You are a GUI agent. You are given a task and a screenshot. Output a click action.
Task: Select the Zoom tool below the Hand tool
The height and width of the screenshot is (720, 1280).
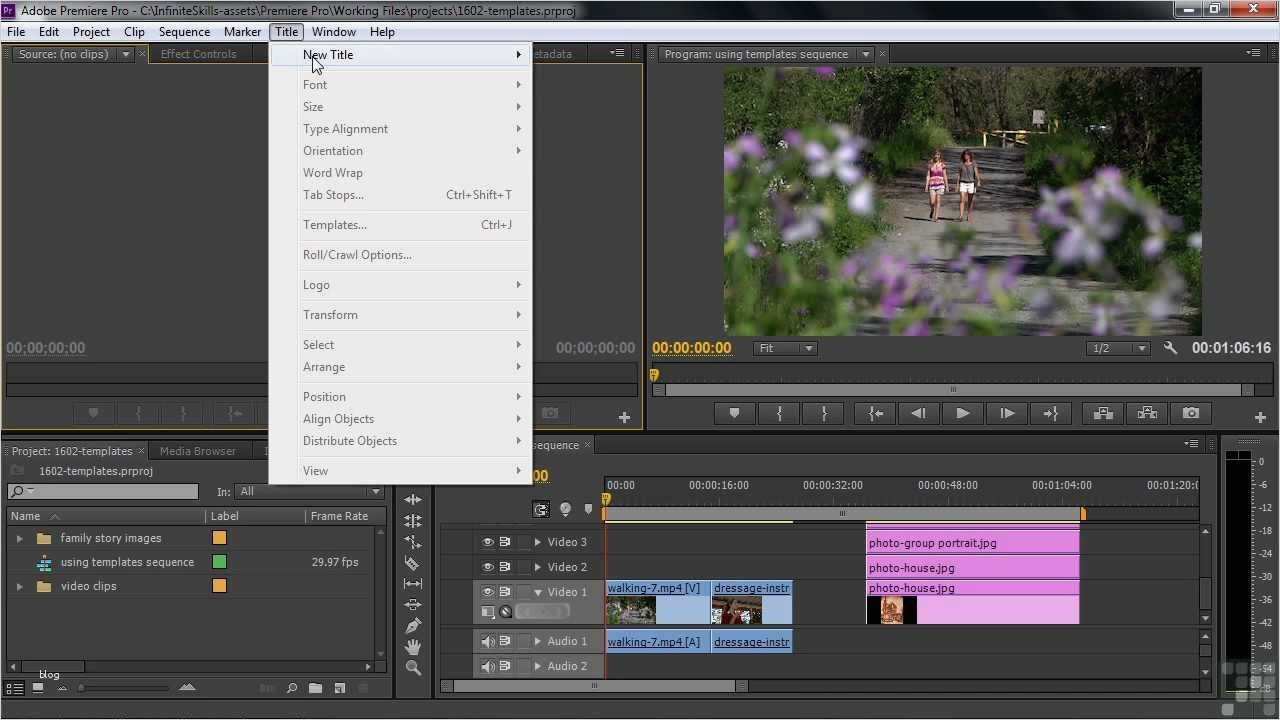[413, 668]
